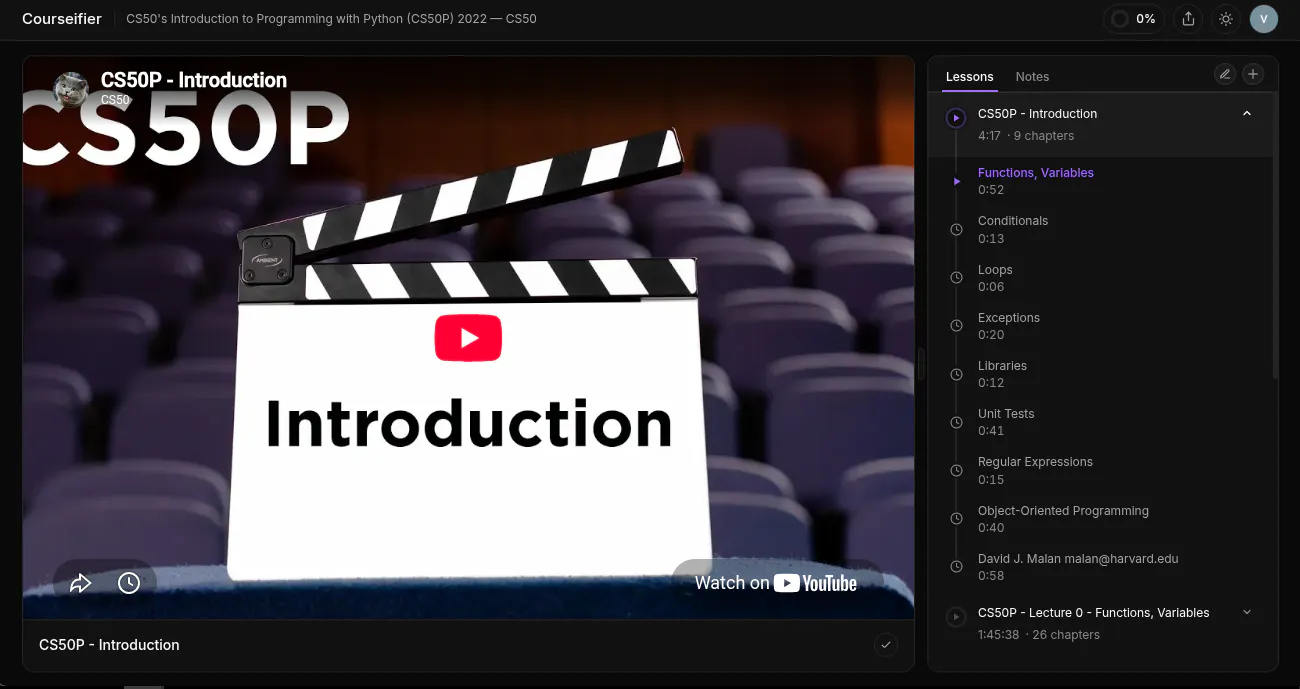
Task: Click the play arrow beside Functions, Variables
Action: pyautogui.click(x=956, y=181)
